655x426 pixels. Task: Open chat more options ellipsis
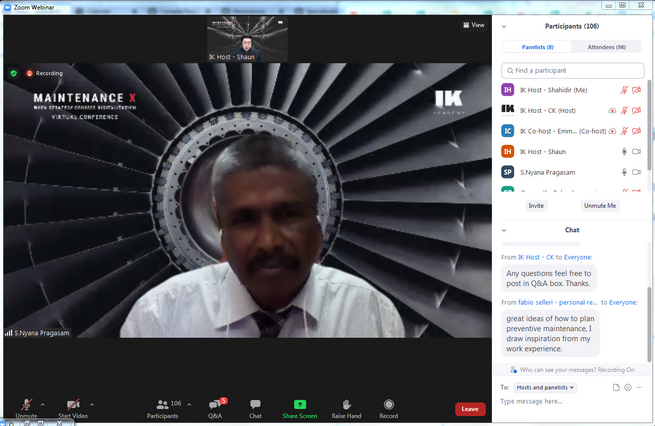click(x=640, y=388)
